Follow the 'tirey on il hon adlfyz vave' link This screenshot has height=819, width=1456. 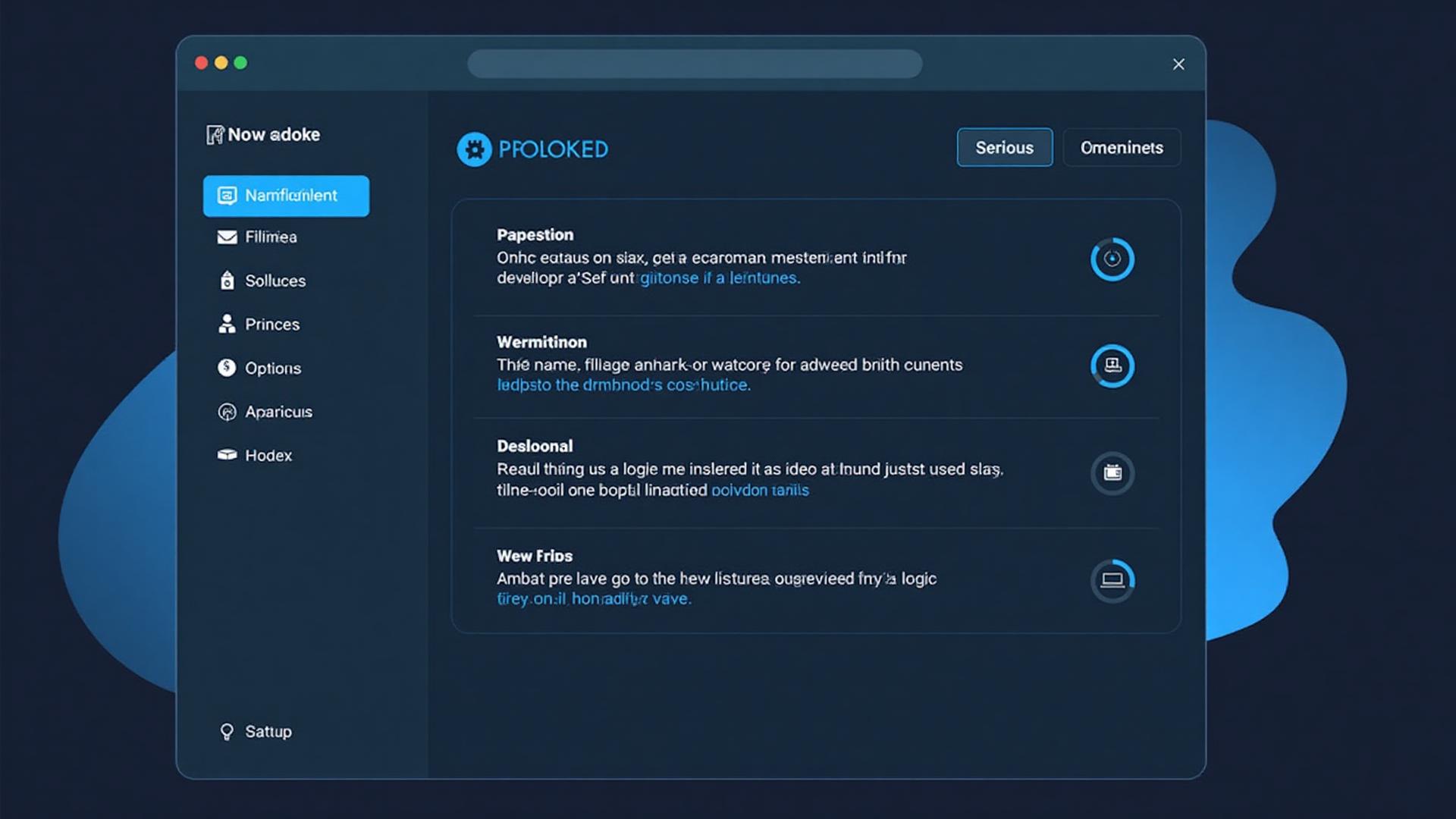coord(594,599)
